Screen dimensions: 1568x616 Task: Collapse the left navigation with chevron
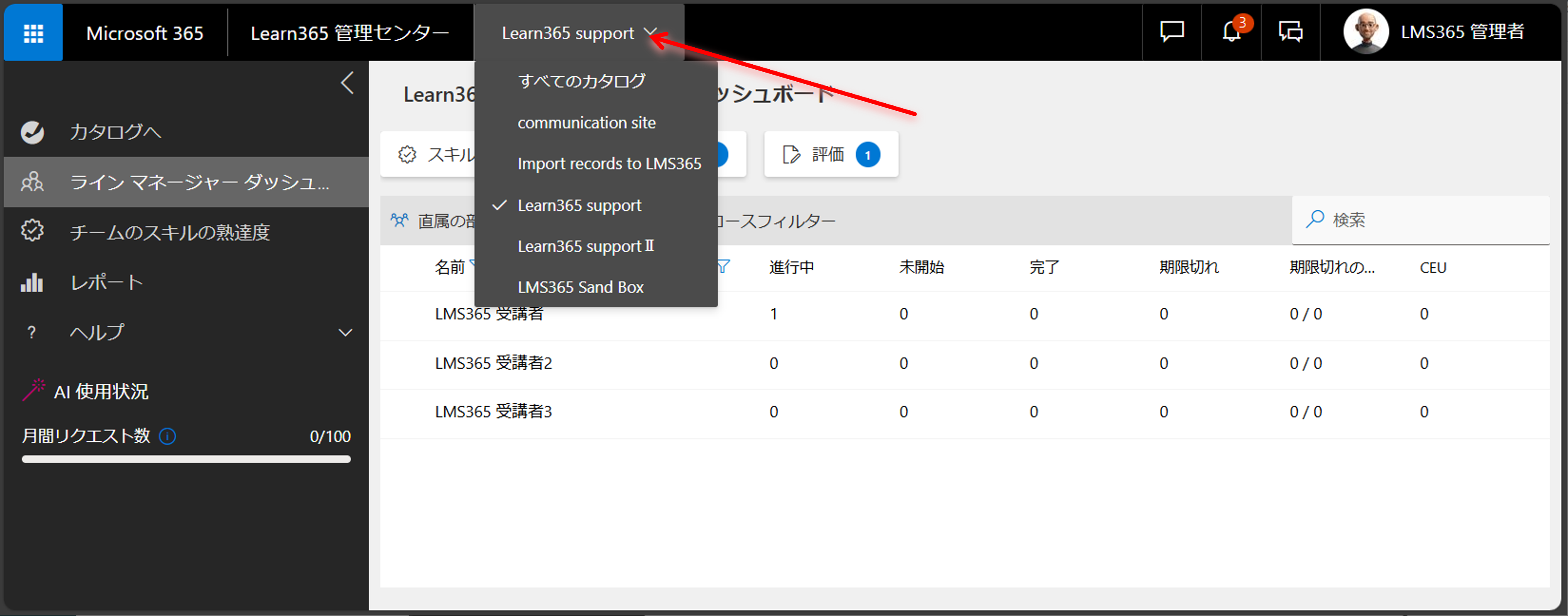[x=347, y=83]
